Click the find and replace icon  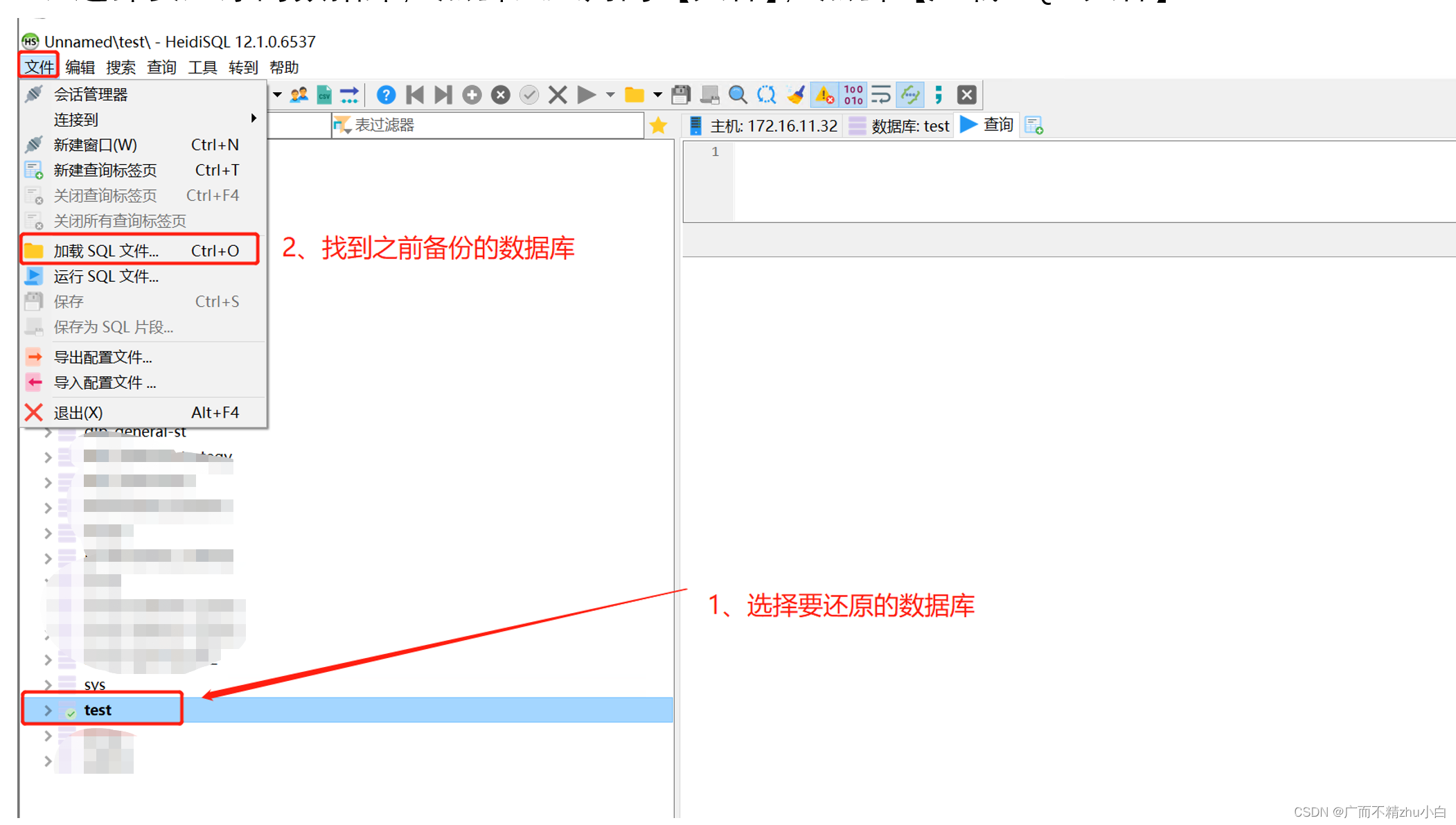pos(766,95)
